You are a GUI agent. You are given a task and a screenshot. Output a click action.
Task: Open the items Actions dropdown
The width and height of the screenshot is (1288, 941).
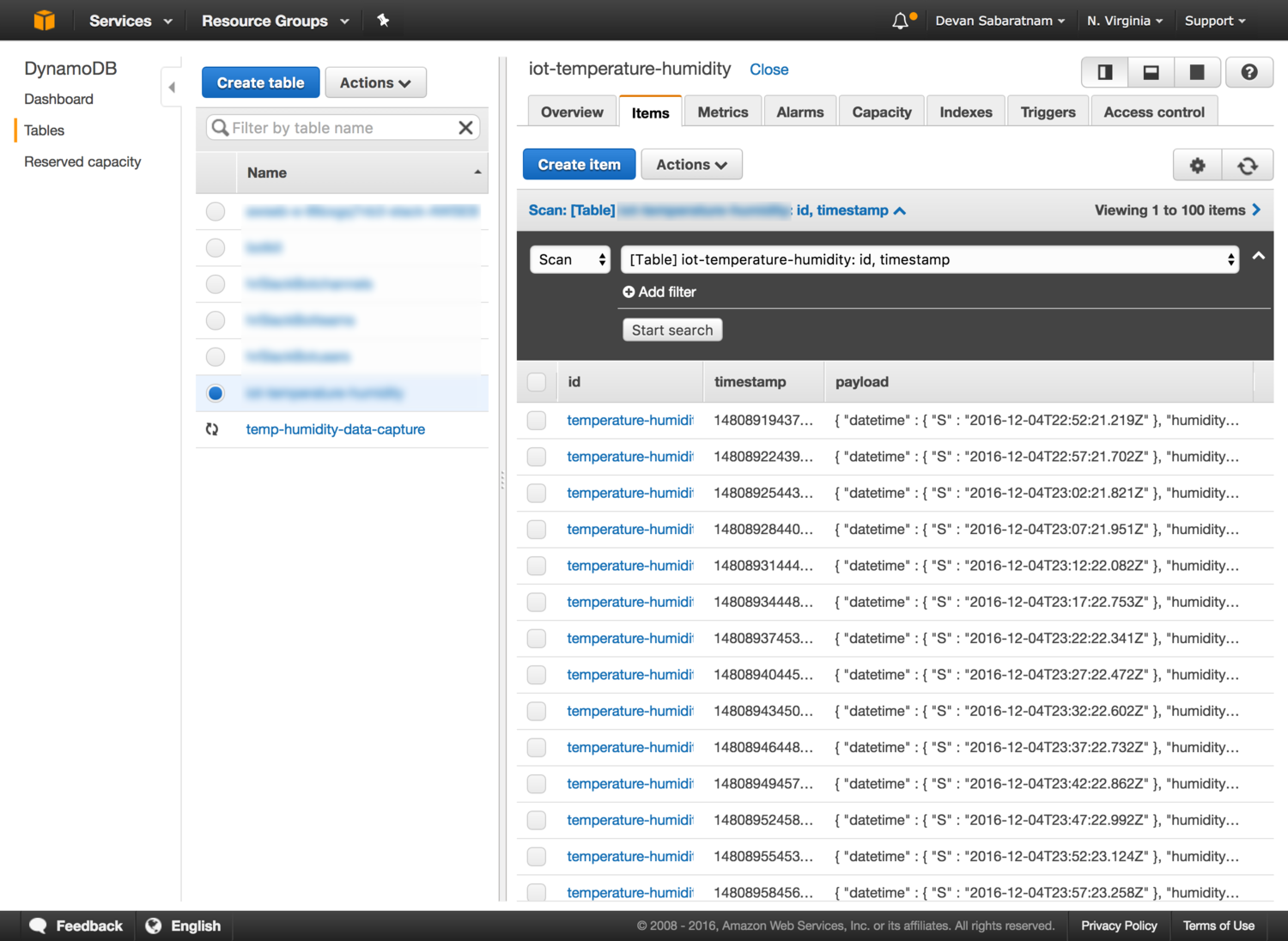[690, 165]
